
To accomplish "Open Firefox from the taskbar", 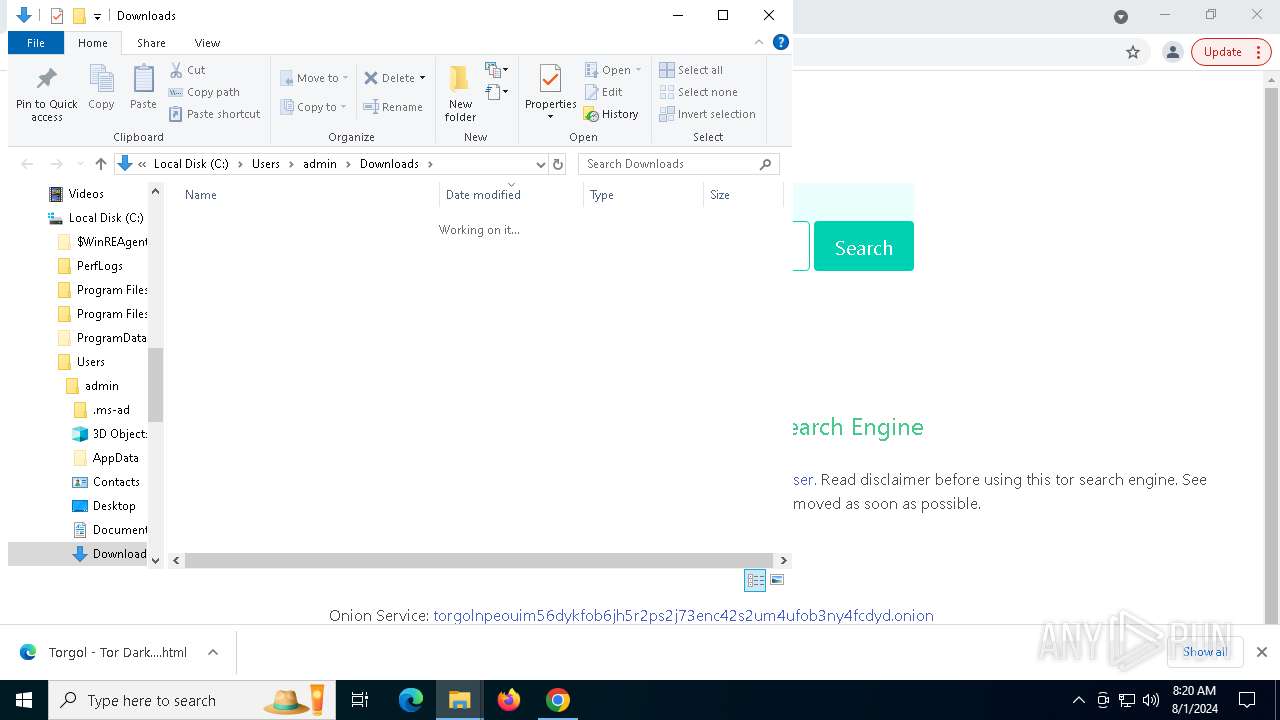I will point(509,700).
